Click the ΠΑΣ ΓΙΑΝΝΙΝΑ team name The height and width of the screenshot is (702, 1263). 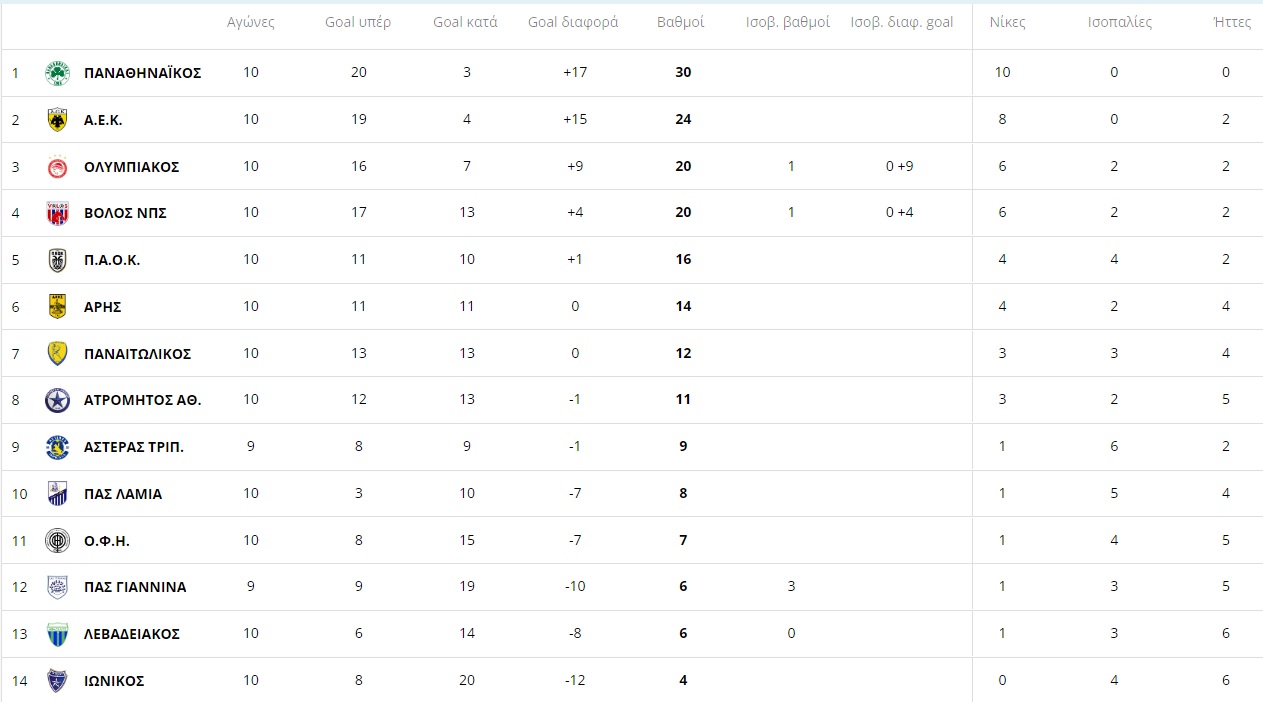[x=135, y=587]
